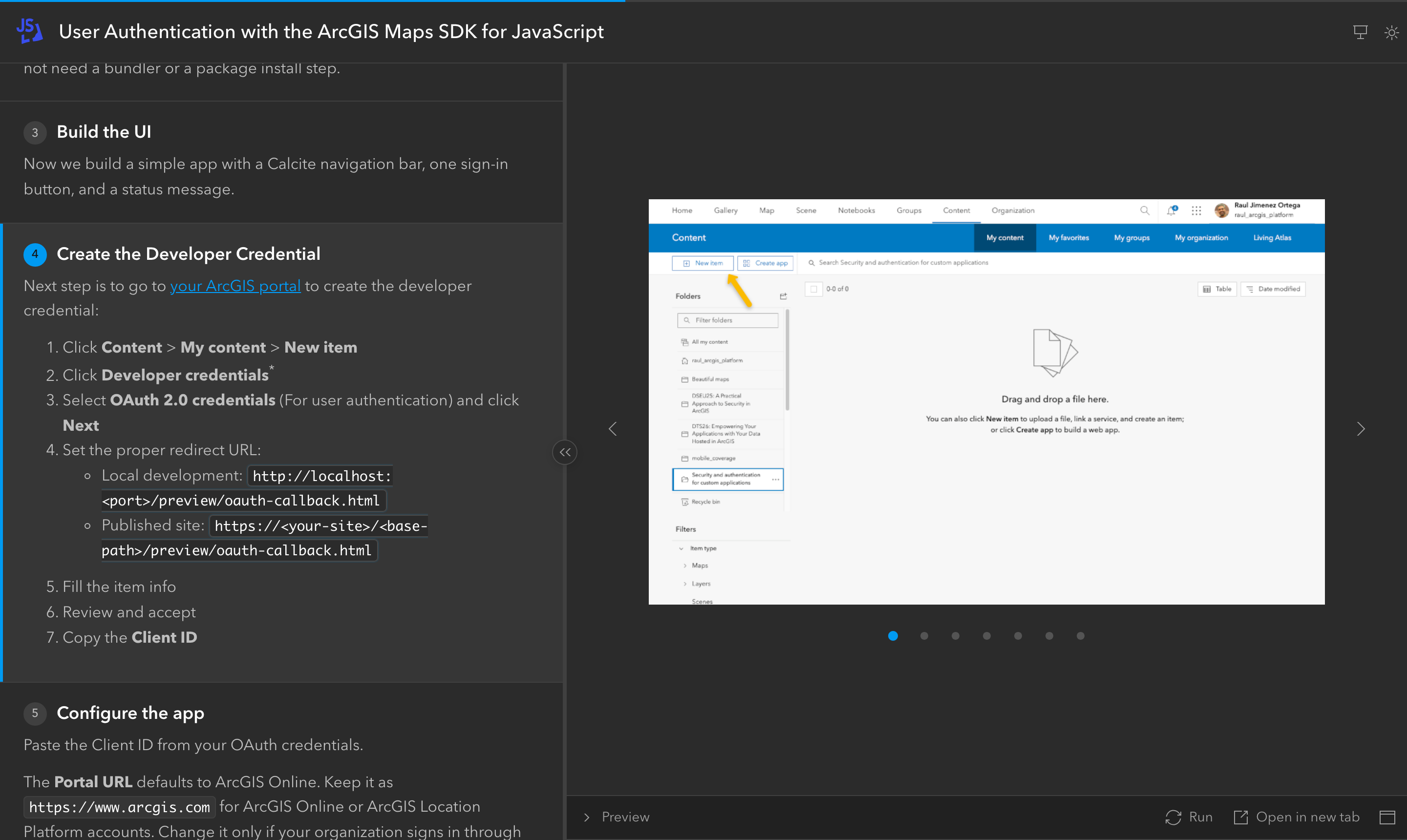1407x840 pixels.
Task: Click new folder icon beside Folders
Action: [x=783, y=296]
